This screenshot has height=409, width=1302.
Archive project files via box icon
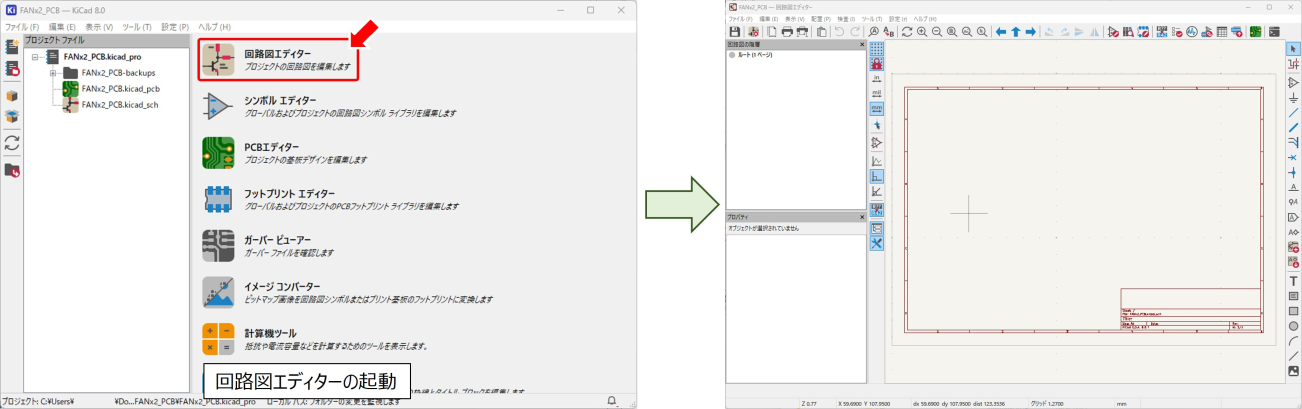pyautogui.click(x=12, y=97)
